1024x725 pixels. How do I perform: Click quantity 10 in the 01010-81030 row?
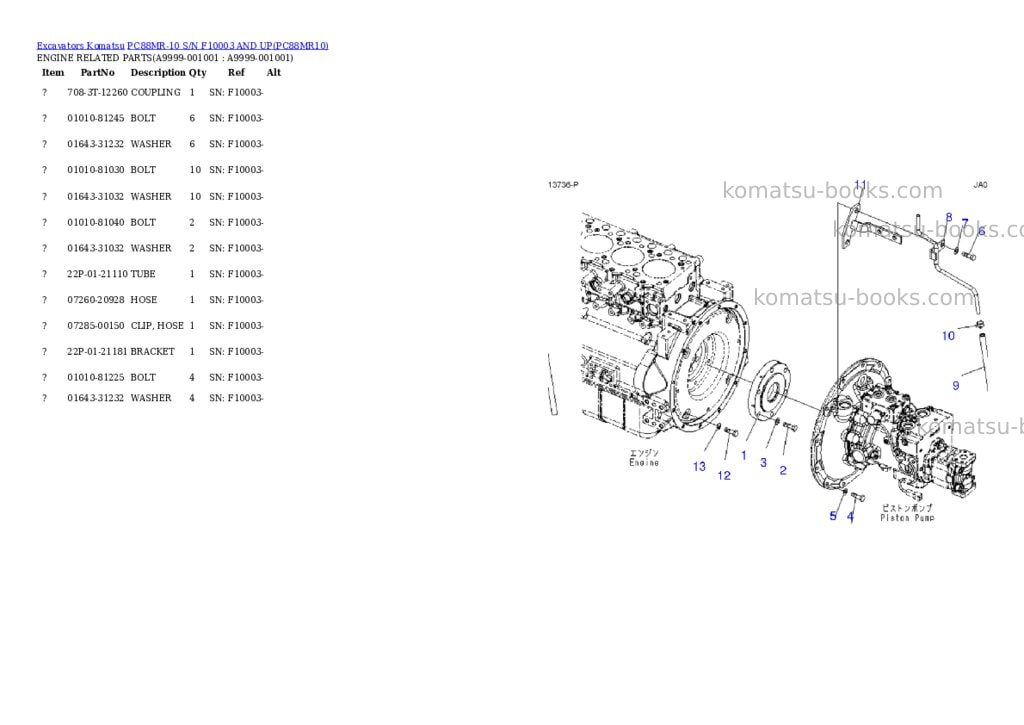(x=195, y=170)
